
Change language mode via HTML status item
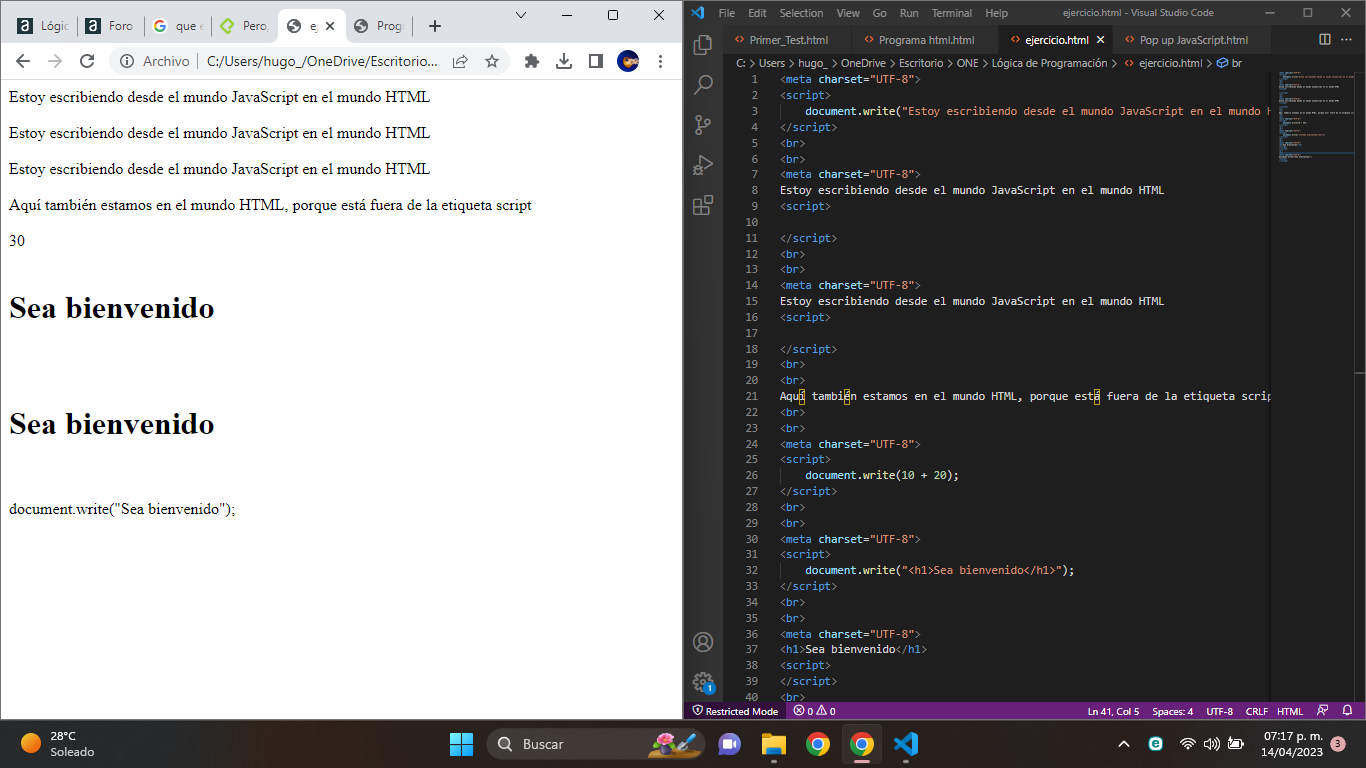tap(1290, 711)
